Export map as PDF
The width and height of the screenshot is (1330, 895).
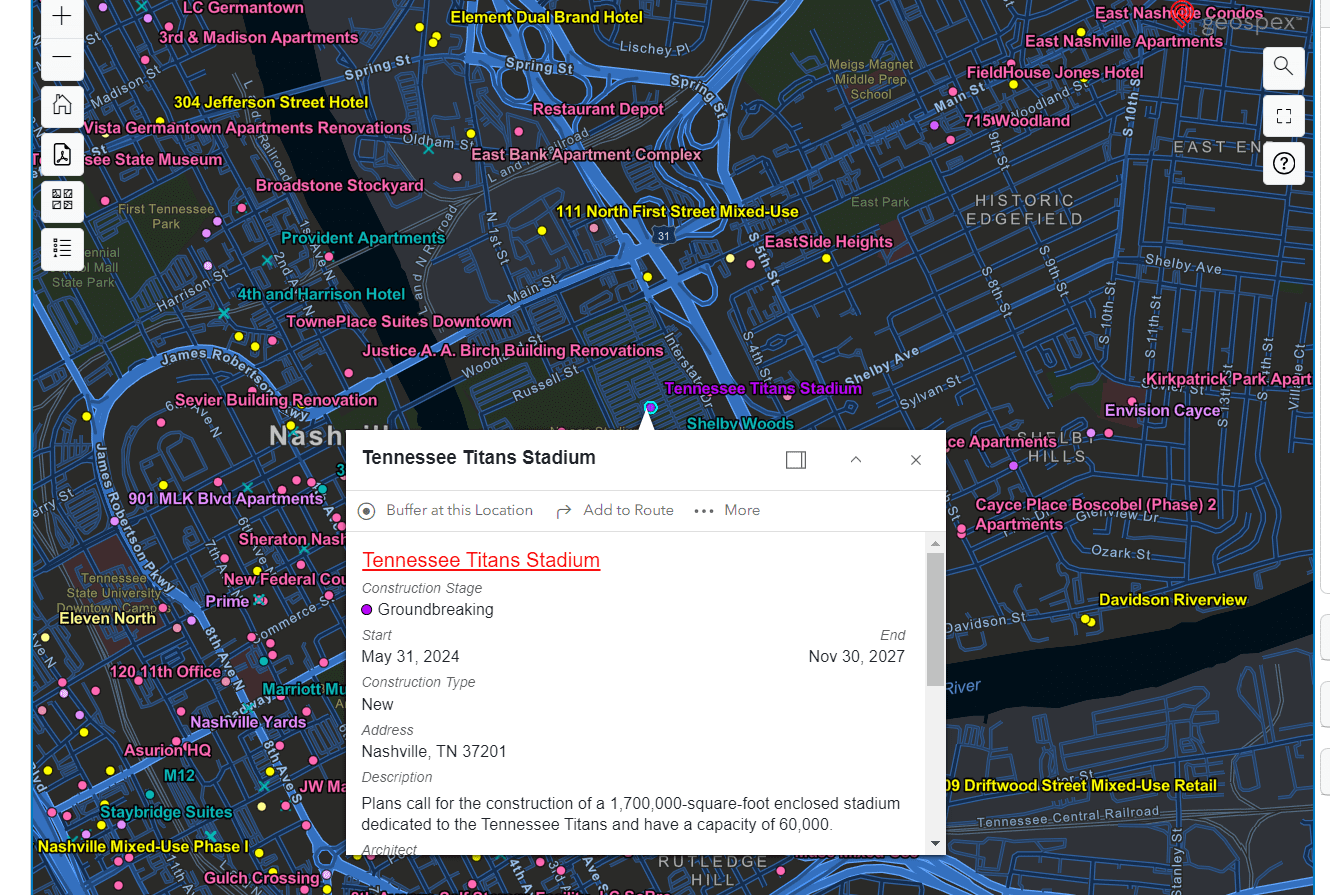click(x=62, y=155)
